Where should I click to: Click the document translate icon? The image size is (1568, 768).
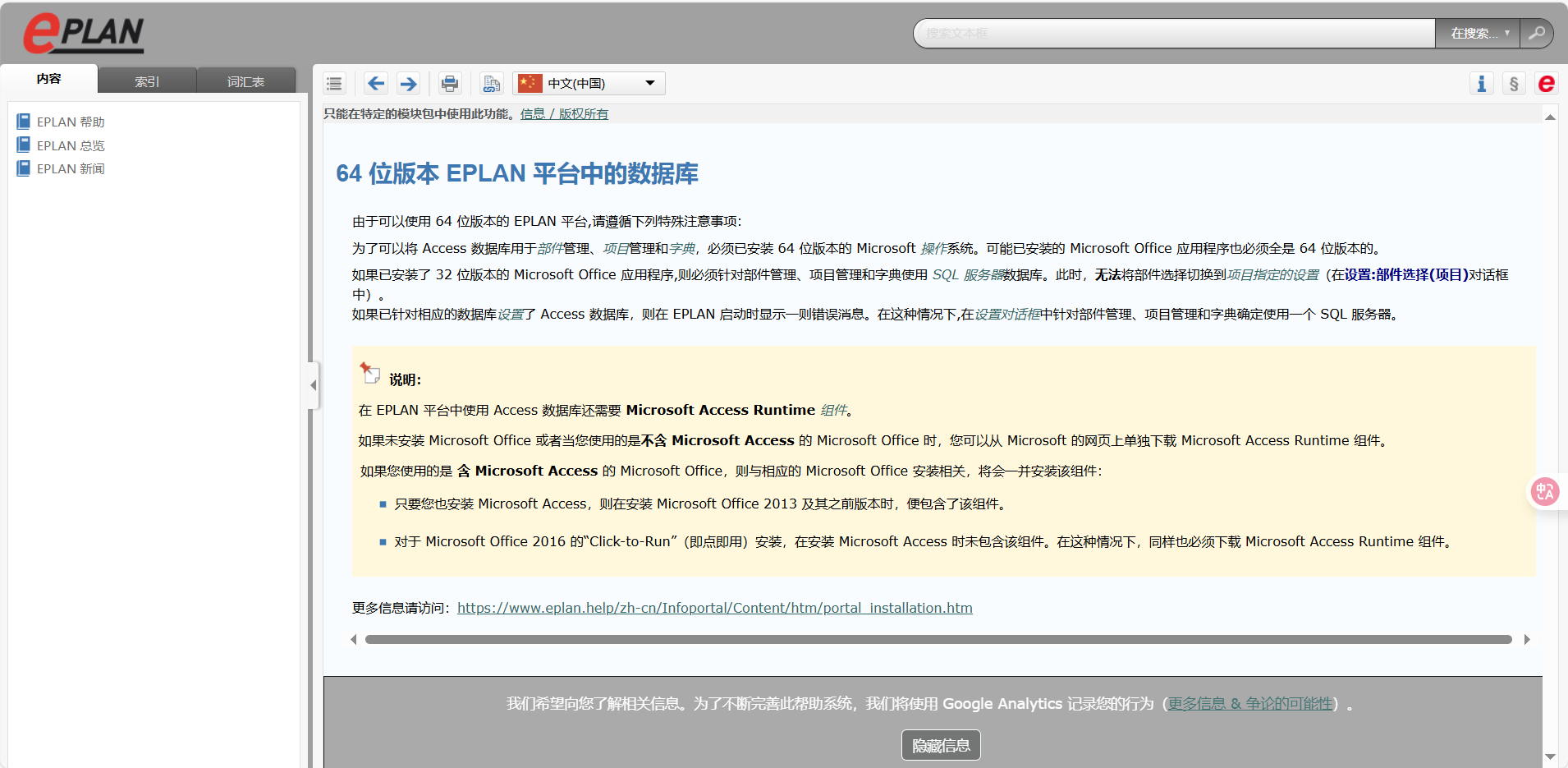492,84
